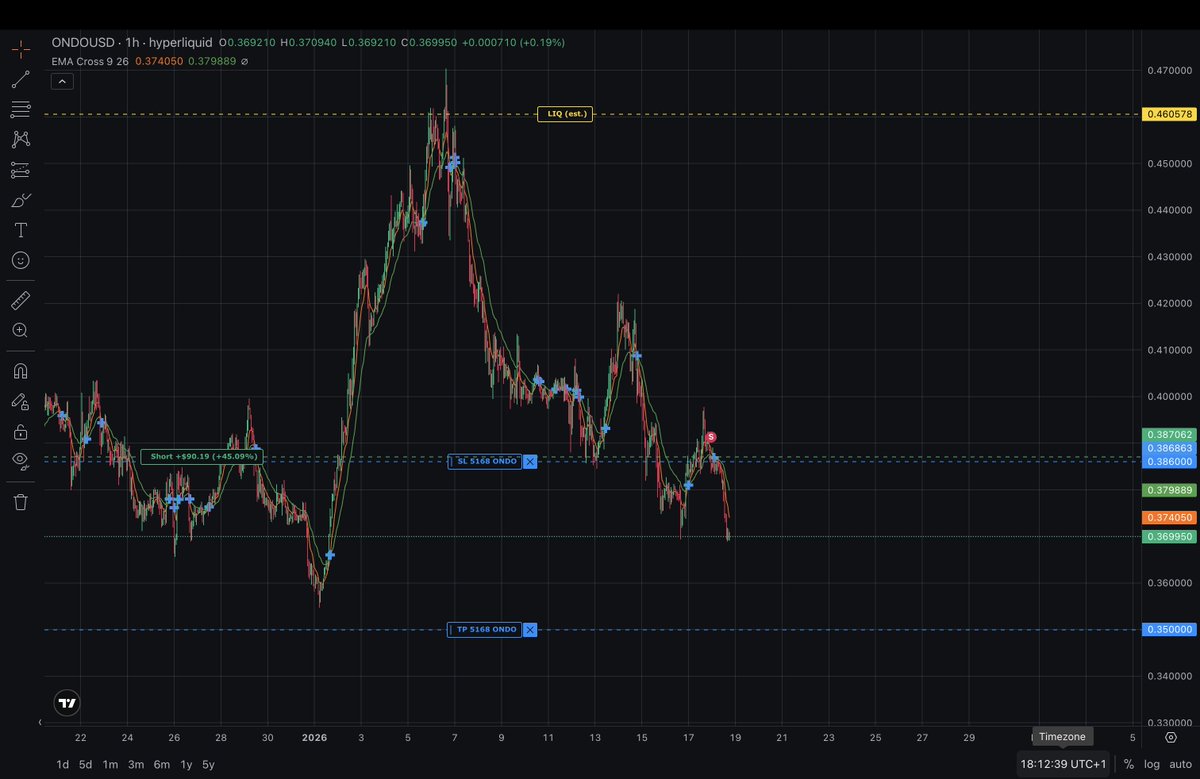Select the crosshair cursor tool
The image size is (1200, 779).
coord(20,49)
